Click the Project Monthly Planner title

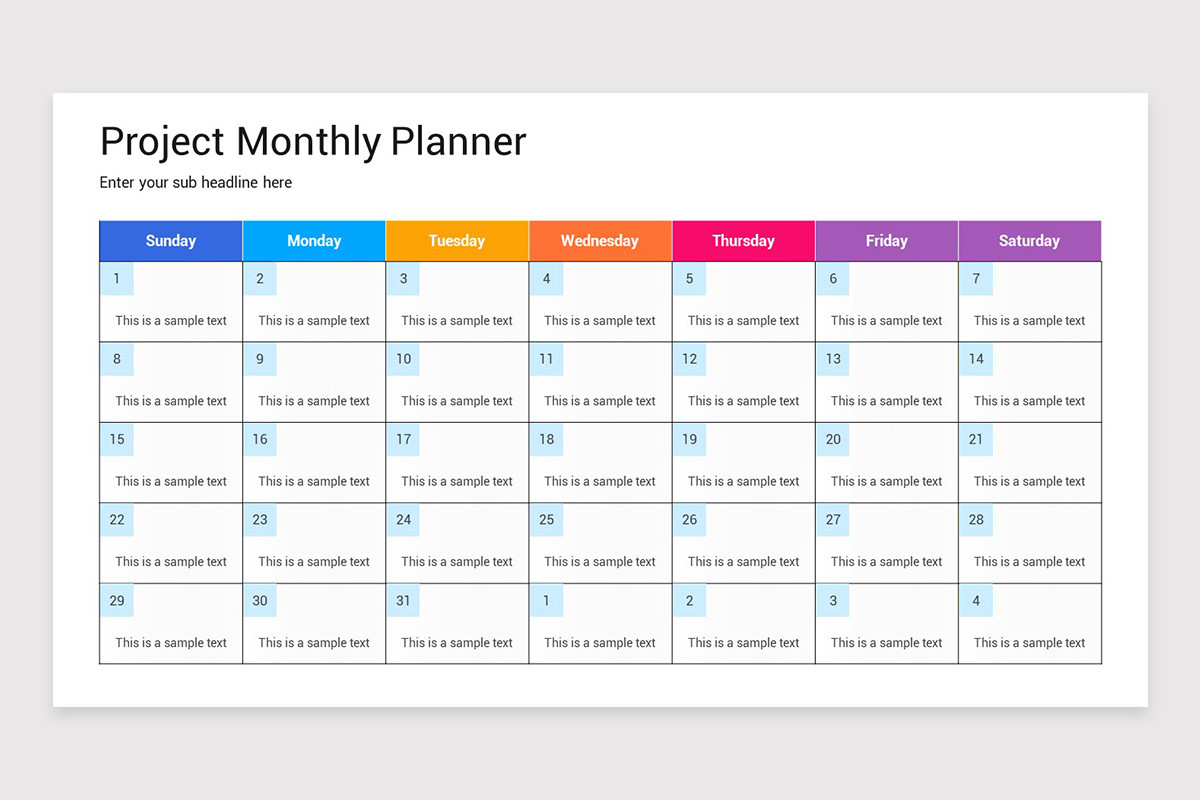(x=313, y=142)
